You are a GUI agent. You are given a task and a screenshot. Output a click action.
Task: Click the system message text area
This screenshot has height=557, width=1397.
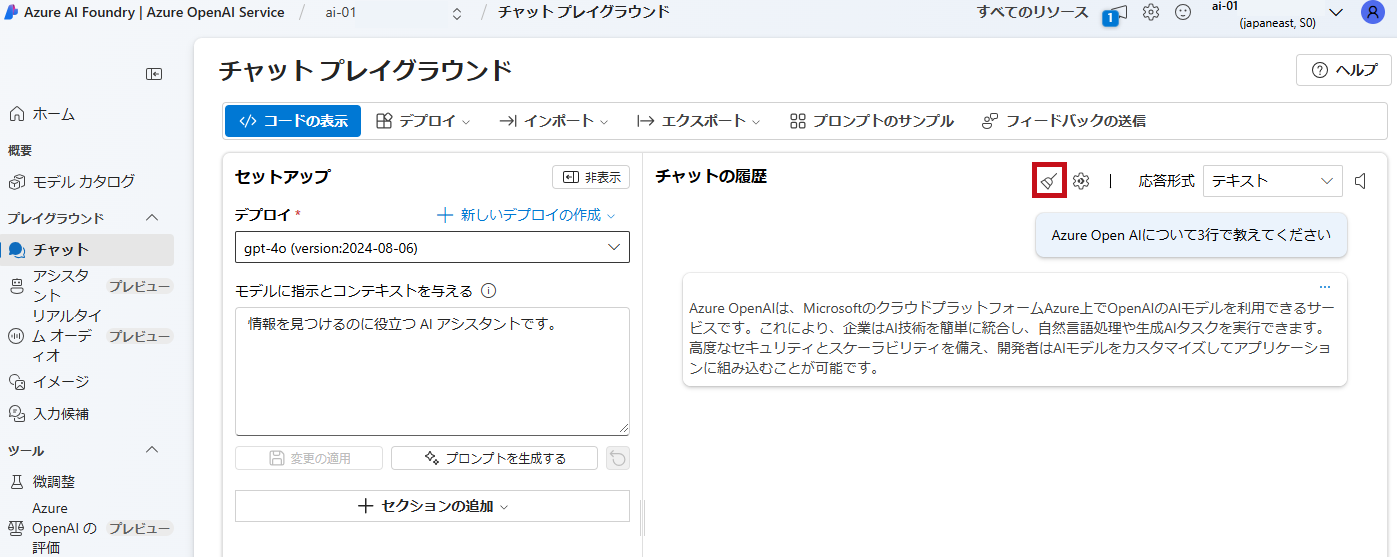click(432, 371)
